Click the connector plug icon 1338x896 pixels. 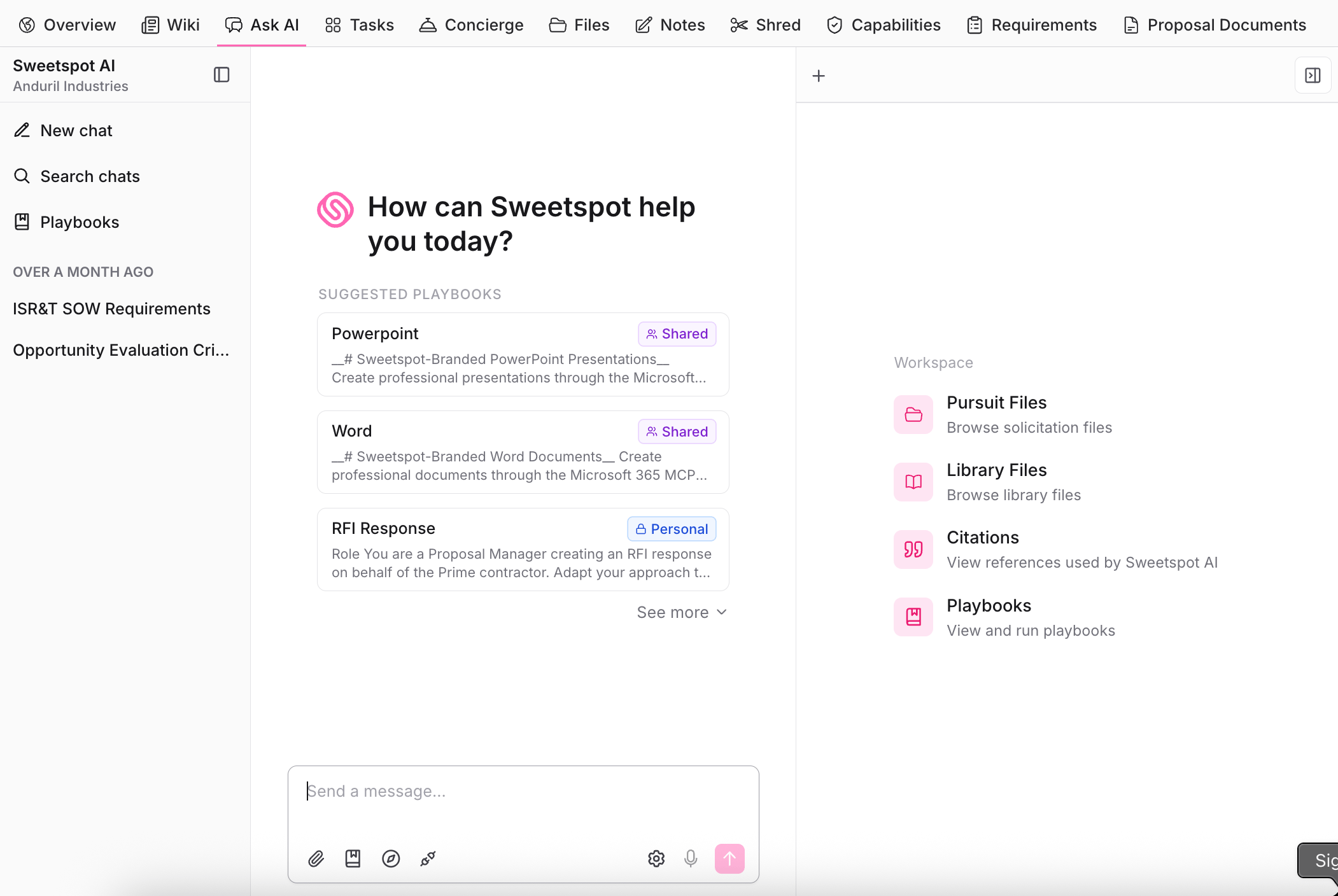(x=428, y=859)
